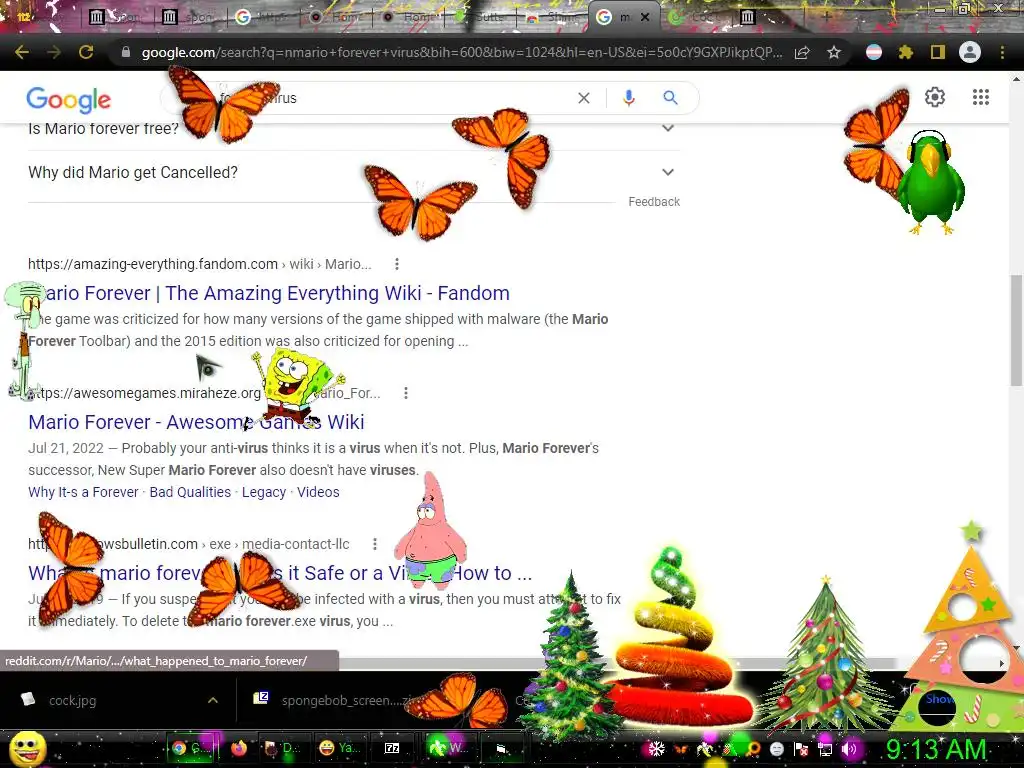1024x768 pixels.
Task: Open the "Legacy" sitelink
Action: point(264,492)
